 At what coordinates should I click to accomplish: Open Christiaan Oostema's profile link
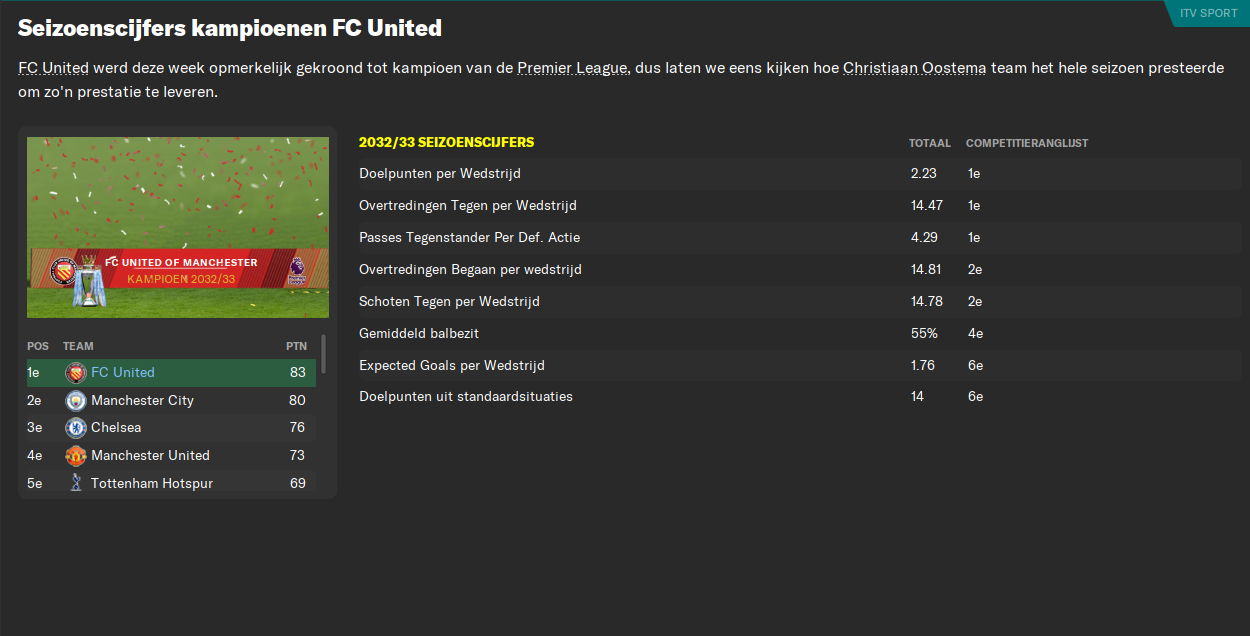click(x=914, y=68)
